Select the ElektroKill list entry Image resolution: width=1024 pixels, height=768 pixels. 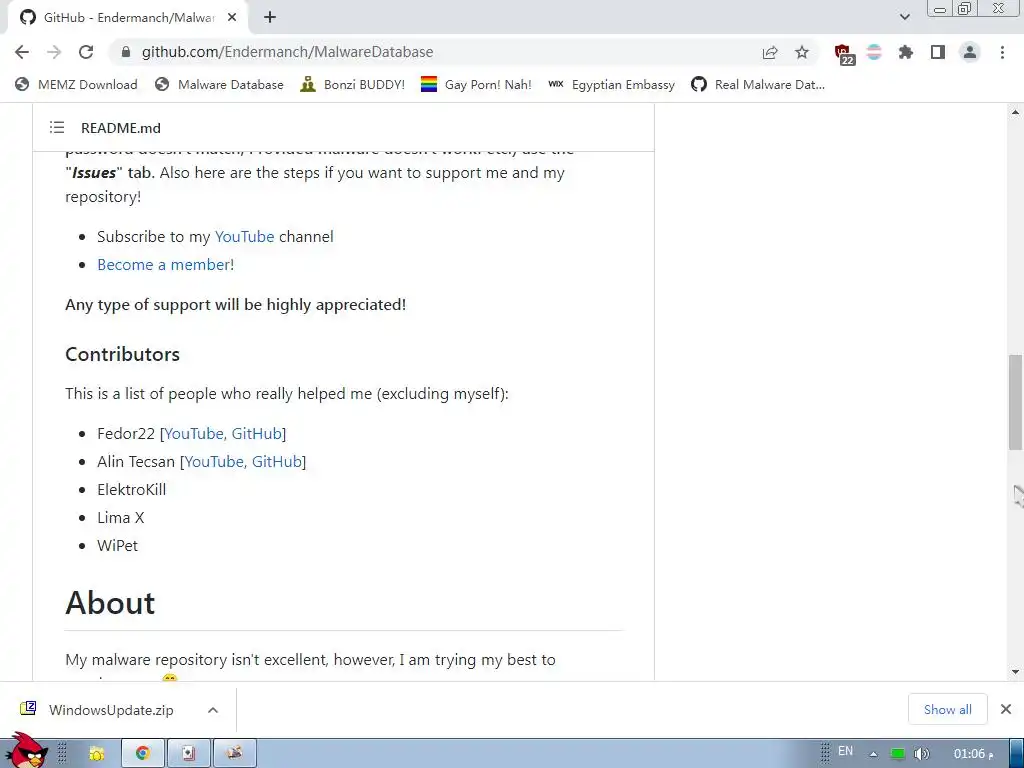pyautogui.click(x=131, y=490)
